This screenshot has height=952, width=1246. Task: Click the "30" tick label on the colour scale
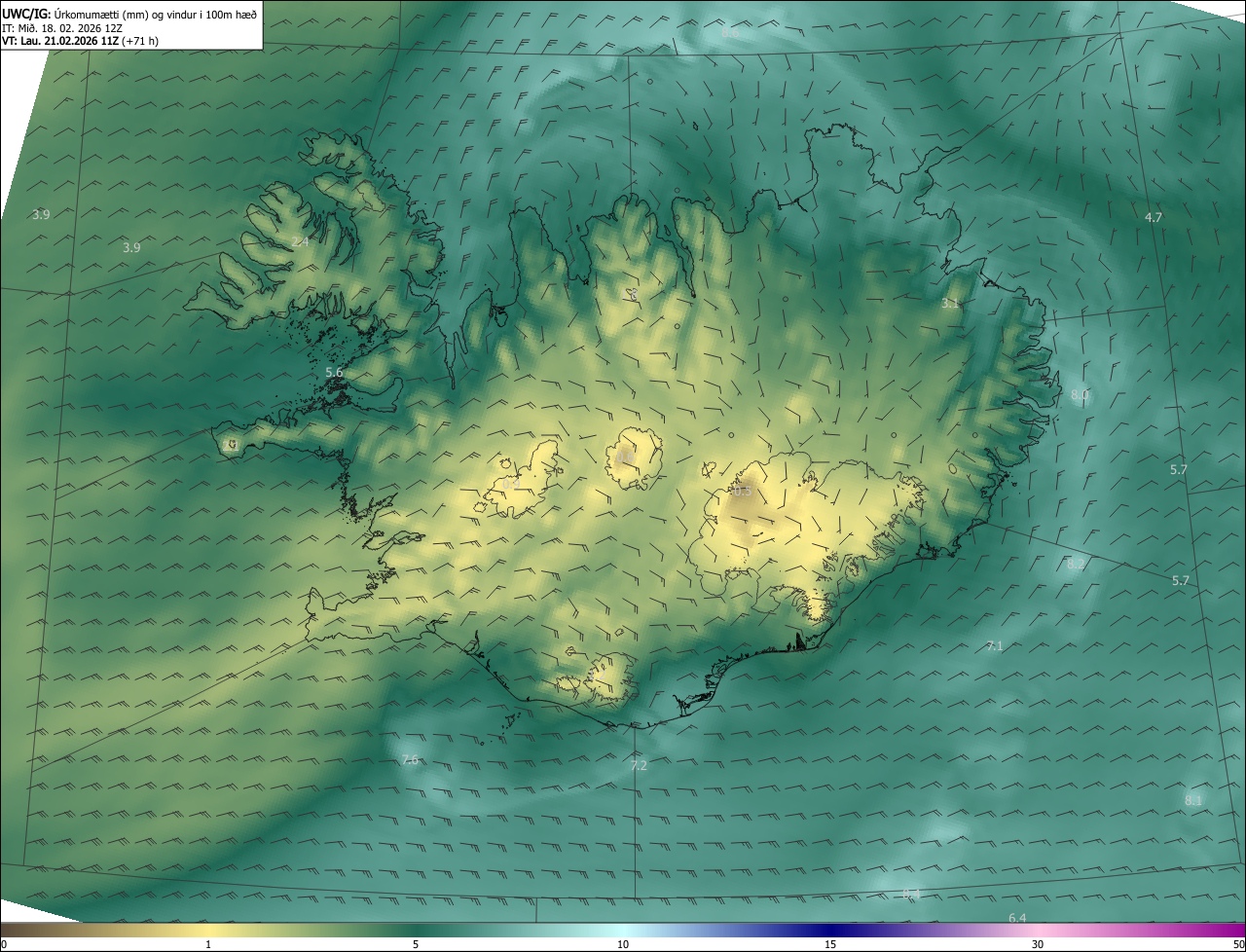1038,944
